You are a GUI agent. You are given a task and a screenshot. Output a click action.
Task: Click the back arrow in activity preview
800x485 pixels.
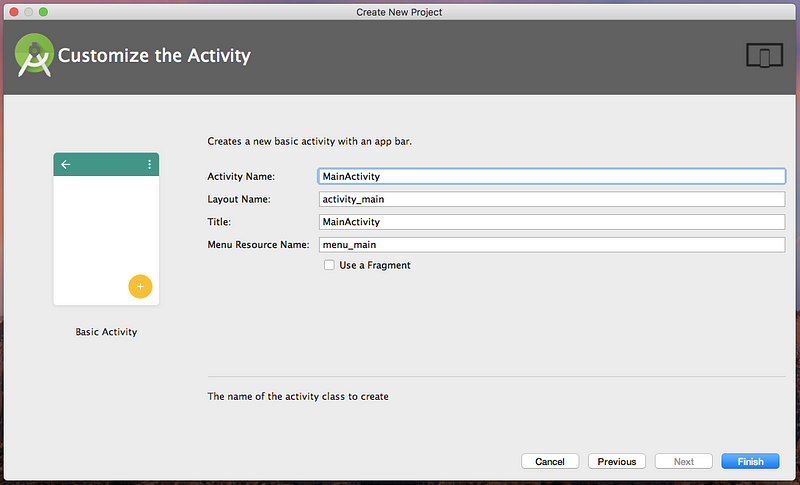point(66,164)
